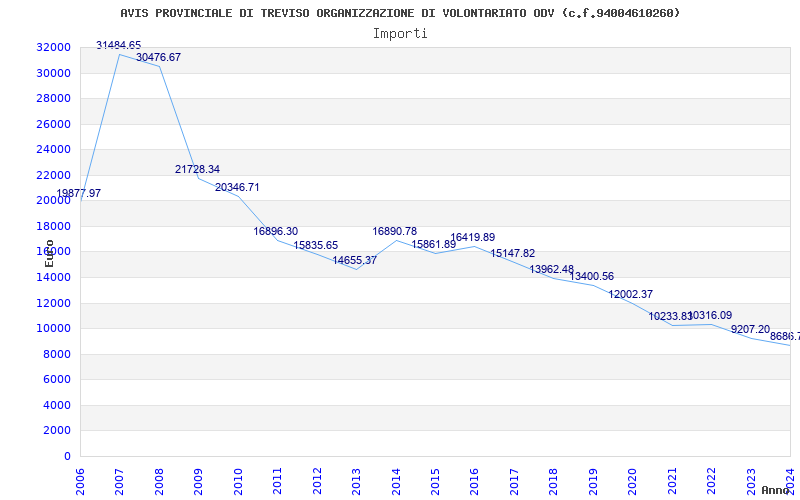The height and width of the screenshot is (500, 800).
Task: Click the y-axis value 32000
Action: point(54,47)
